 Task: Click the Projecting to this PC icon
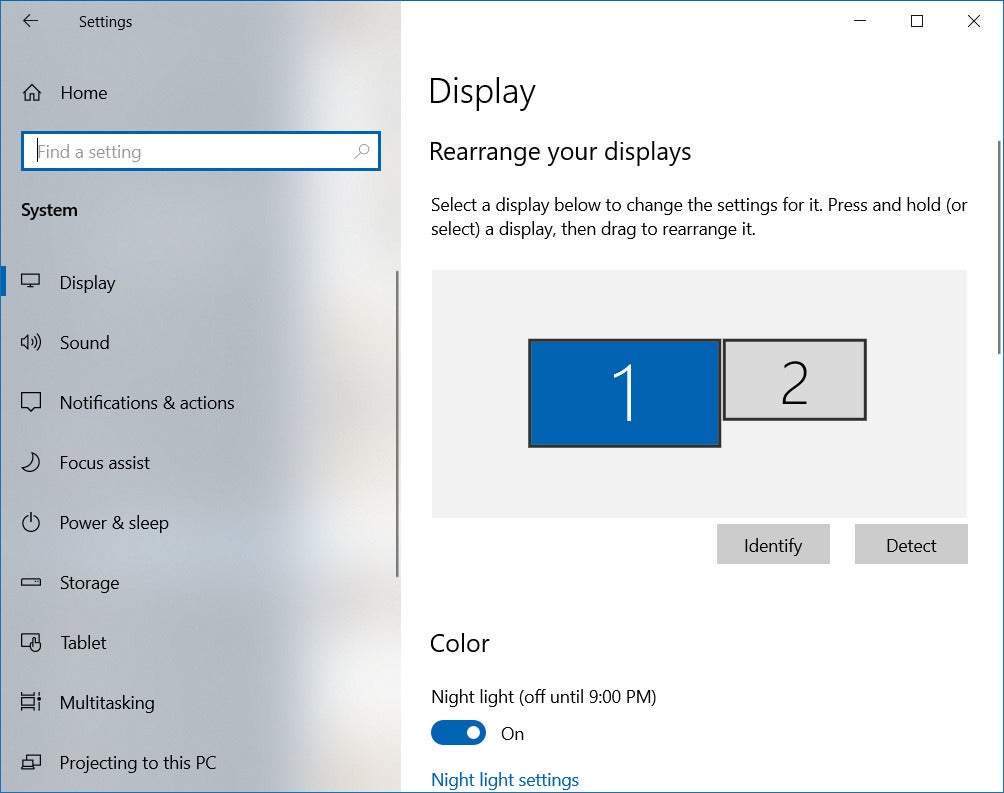click(x=31, y=762)
